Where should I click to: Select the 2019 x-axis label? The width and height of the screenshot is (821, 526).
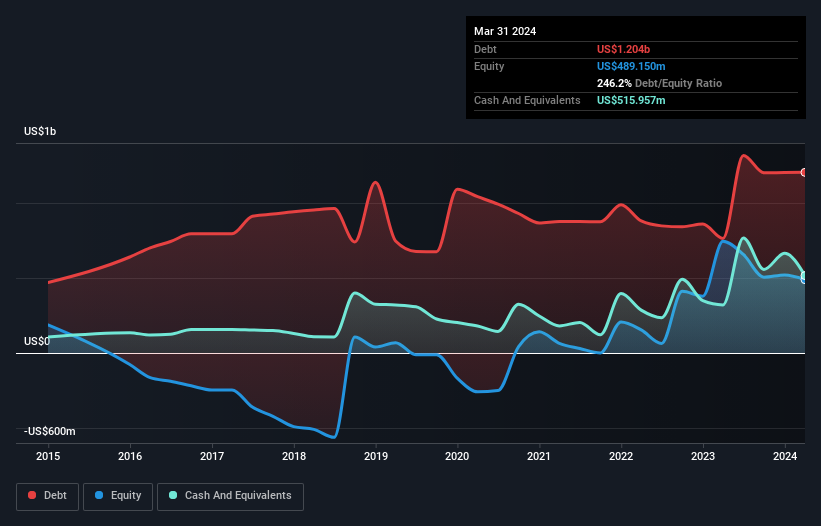[x=376, y=456]
